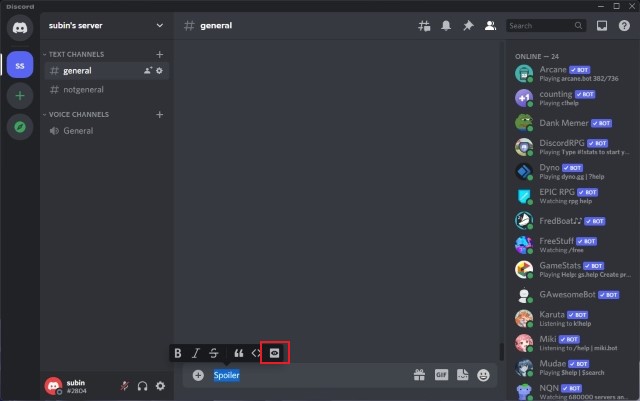Collapse the Voice Channels category
640x401 pixels.
click(77, 115)
